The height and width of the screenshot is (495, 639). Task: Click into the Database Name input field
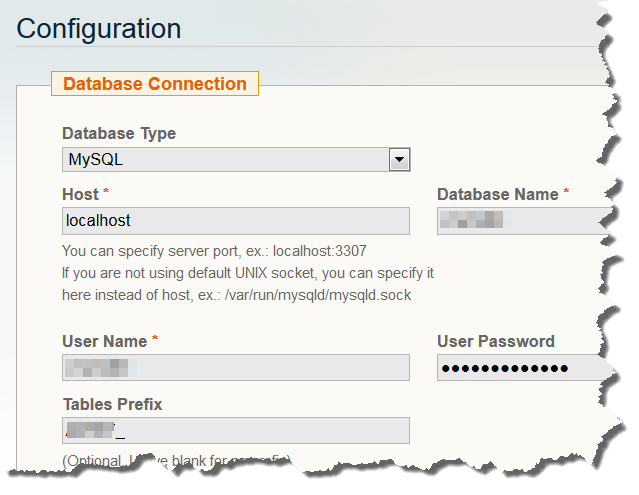tap(522, 220)
